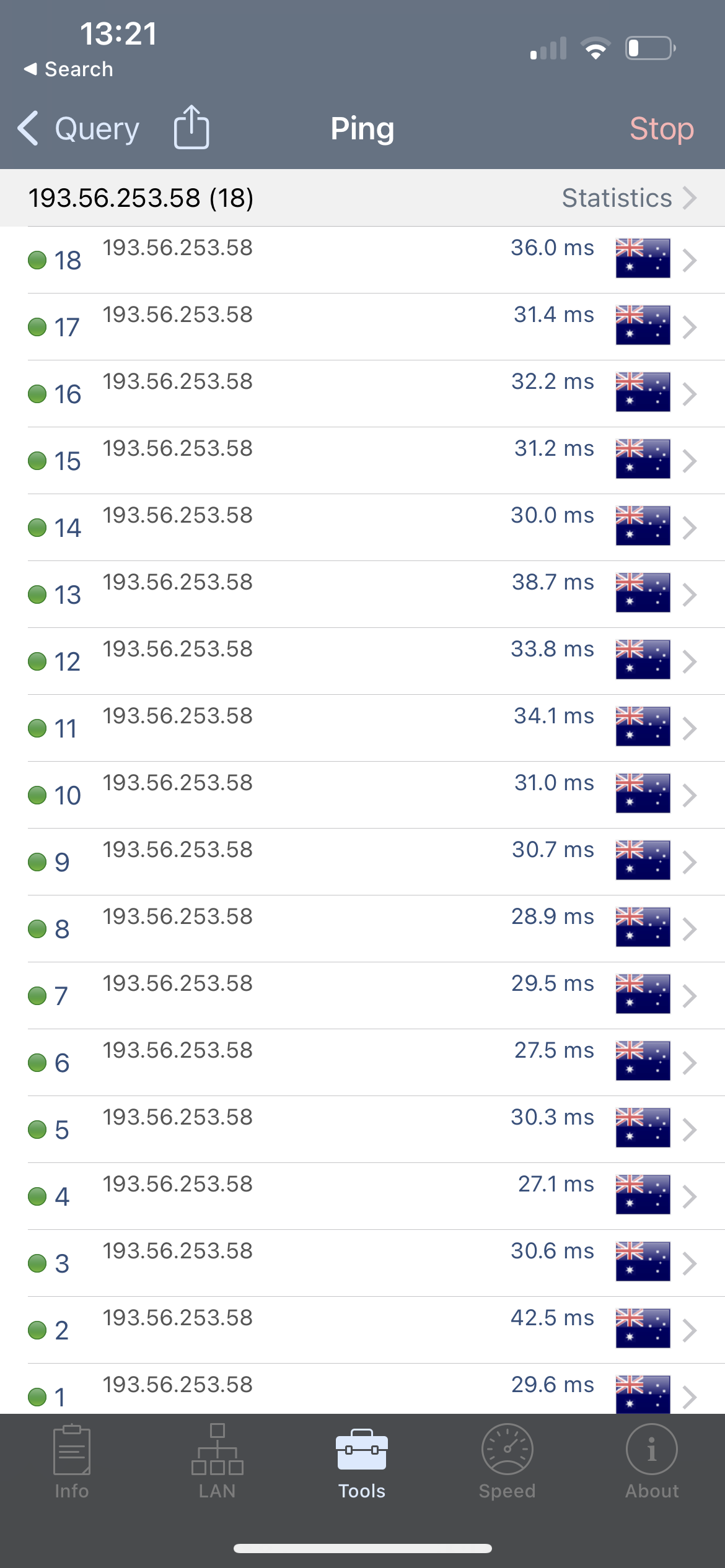Expand details for ping result 13
Image resolution: width=725 pixels, height=1568 pixels.
pyautogui.click(x=690, y=595)
